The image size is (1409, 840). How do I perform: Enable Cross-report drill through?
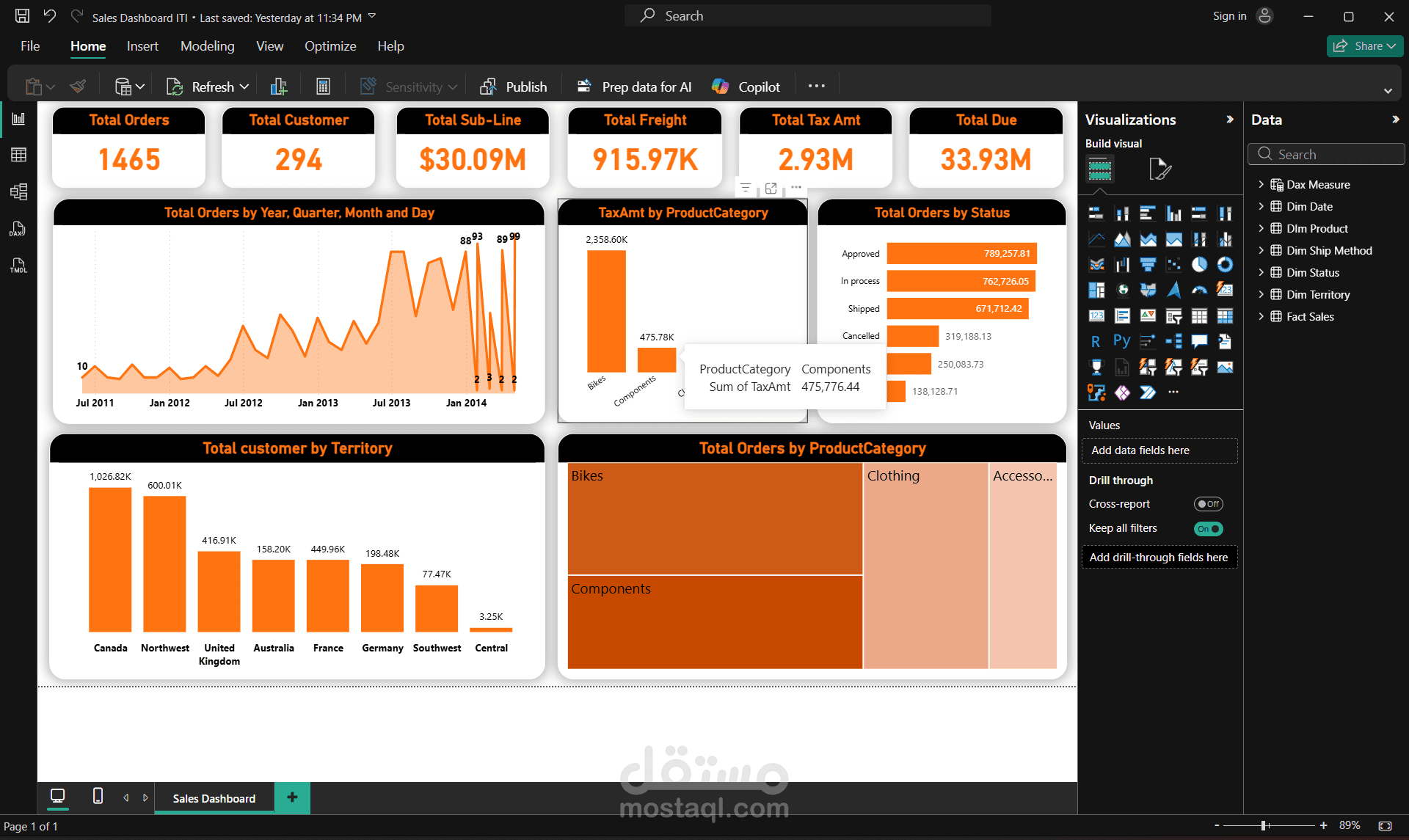click(1208, 504)
